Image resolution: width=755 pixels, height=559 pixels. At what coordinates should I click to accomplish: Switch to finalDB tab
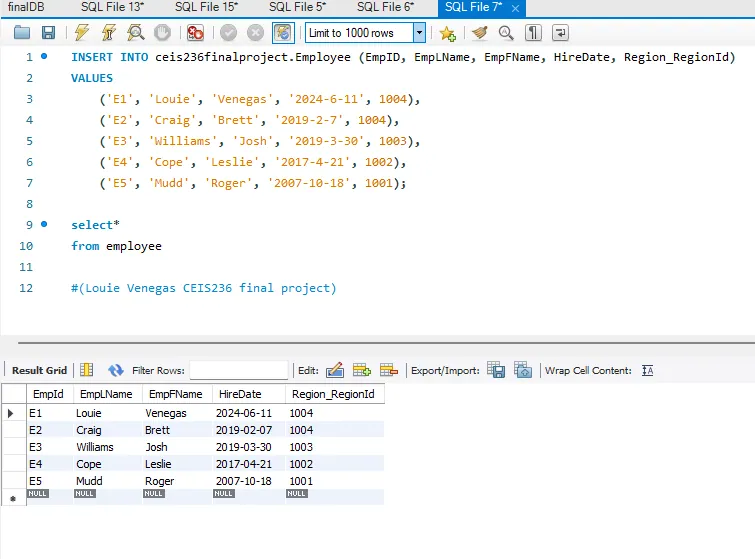(26, 7)
